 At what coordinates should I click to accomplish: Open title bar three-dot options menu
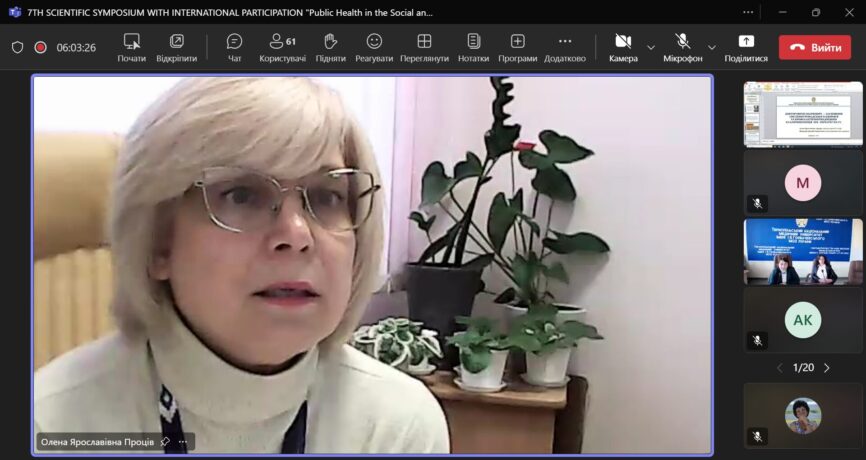[748, 12]
